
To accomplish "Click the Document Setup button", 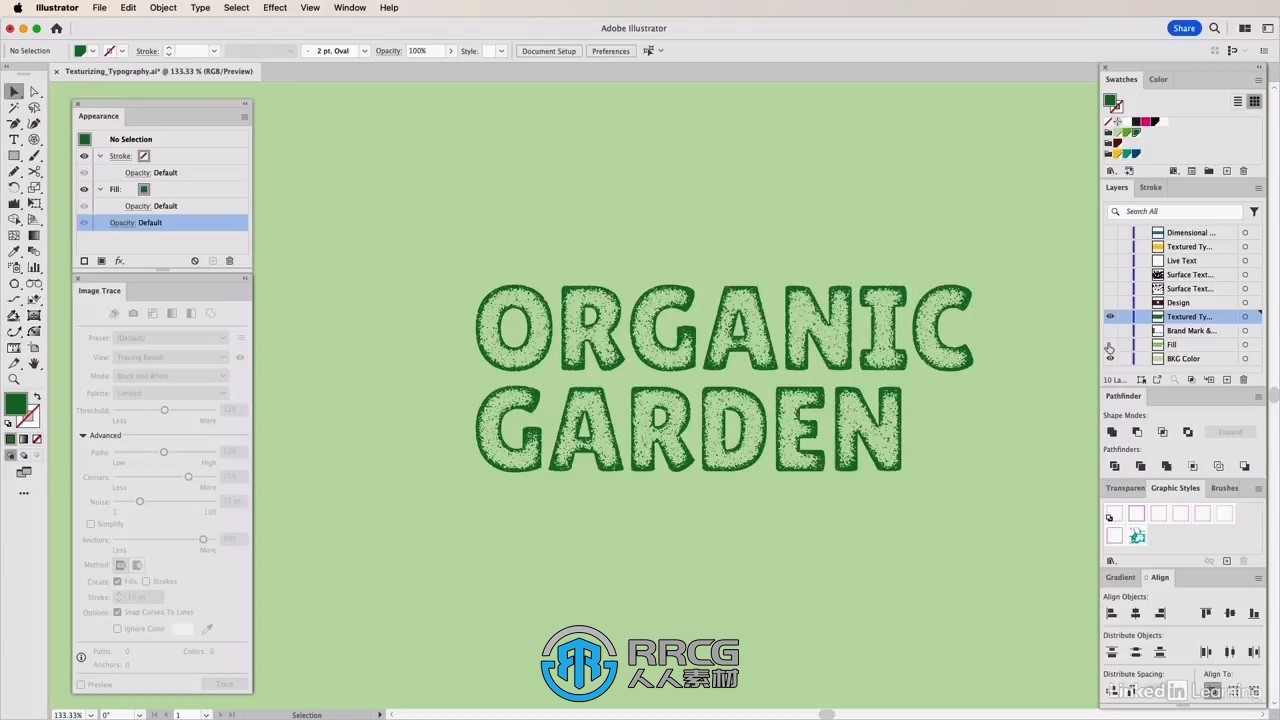I will click(549, 51).
